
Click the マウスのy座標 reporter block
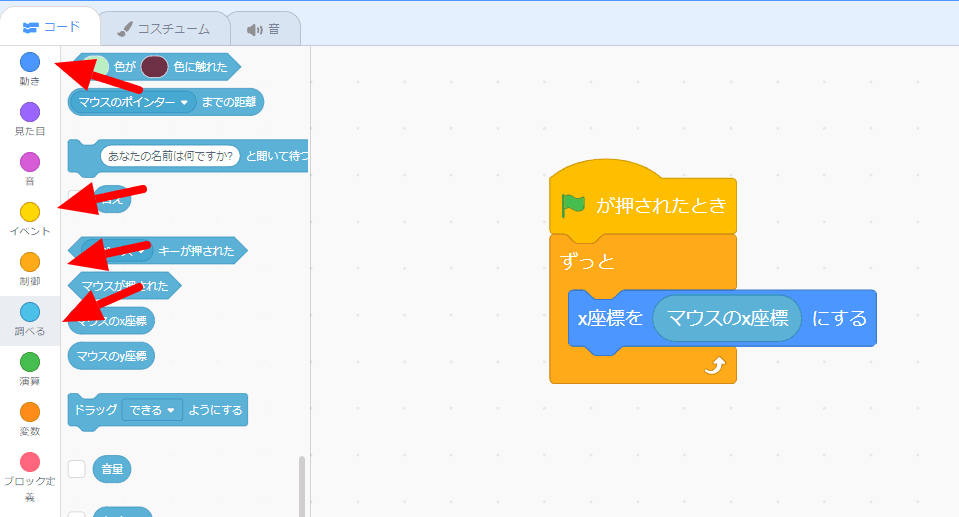click(x=111, y=356)
